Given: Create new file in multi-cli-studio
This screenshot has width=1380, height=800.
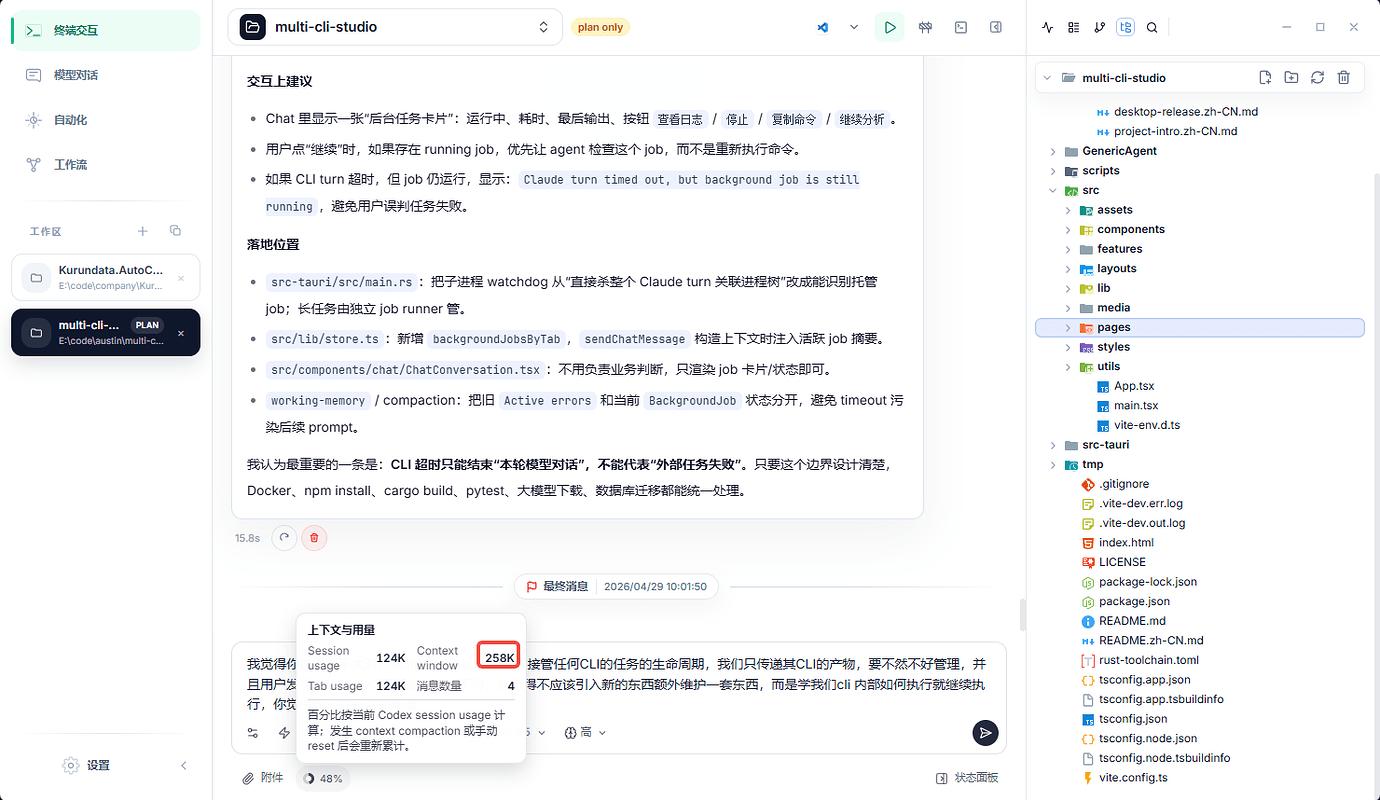Looking at the screenshot, I should click(1265, 77).
